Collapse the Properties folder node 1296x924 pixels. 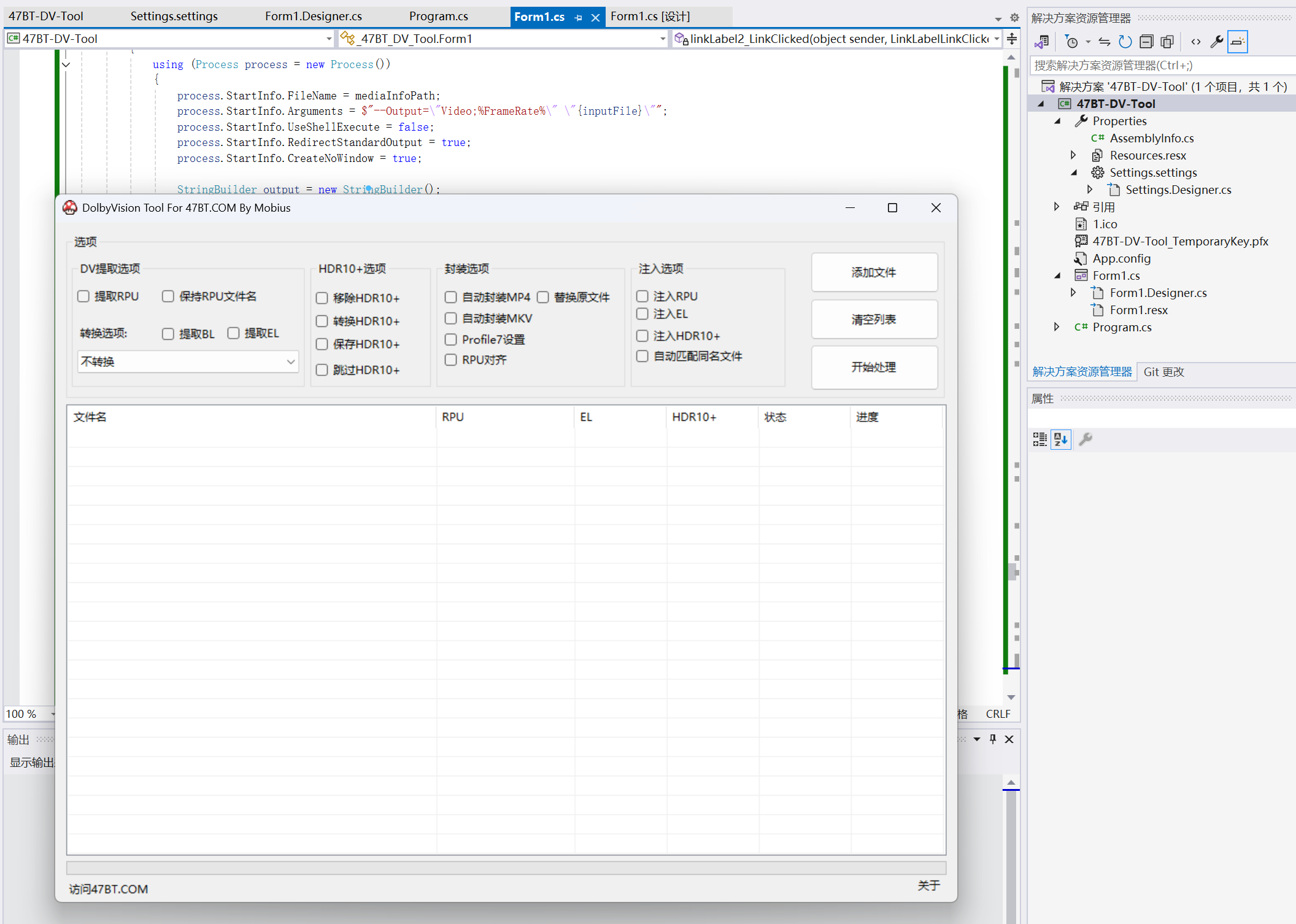[x=1057, y=121]
